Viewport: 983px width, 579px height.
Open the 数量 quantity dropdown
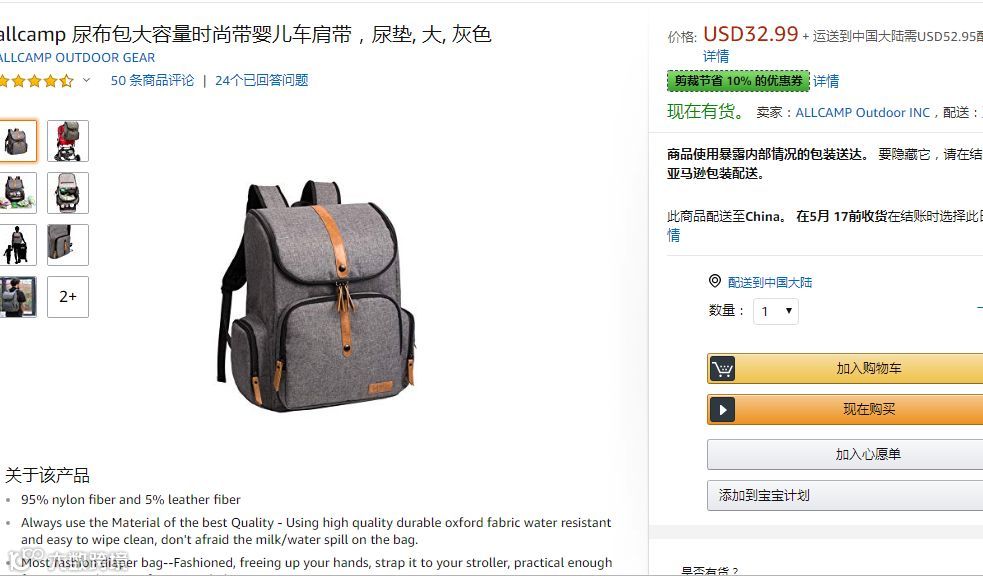[775, 311]
